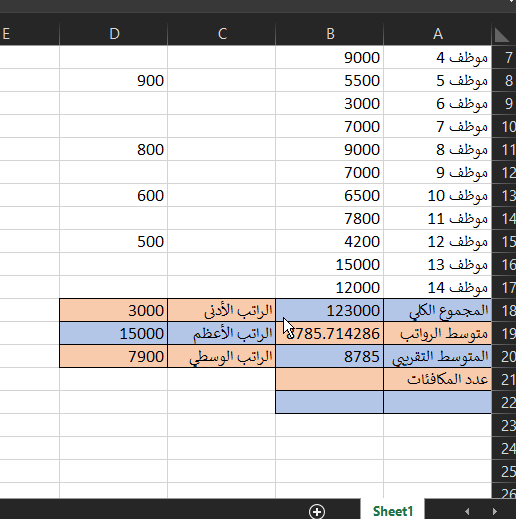516x519 pixels.
Task: Select row 7 header
Action: [x=504, y=57]
